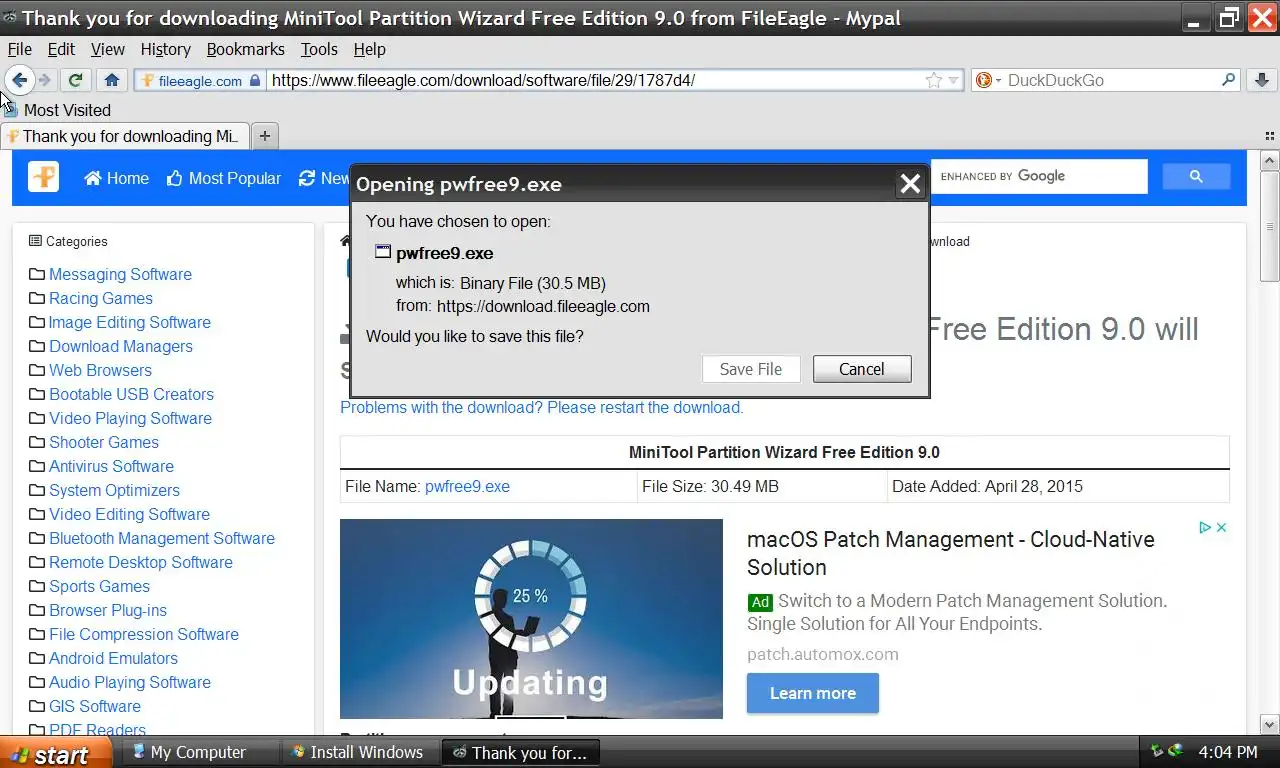Open Bootable USB Creators category
The width and height of the screenshot is (1280, 768).
[131, 394]
